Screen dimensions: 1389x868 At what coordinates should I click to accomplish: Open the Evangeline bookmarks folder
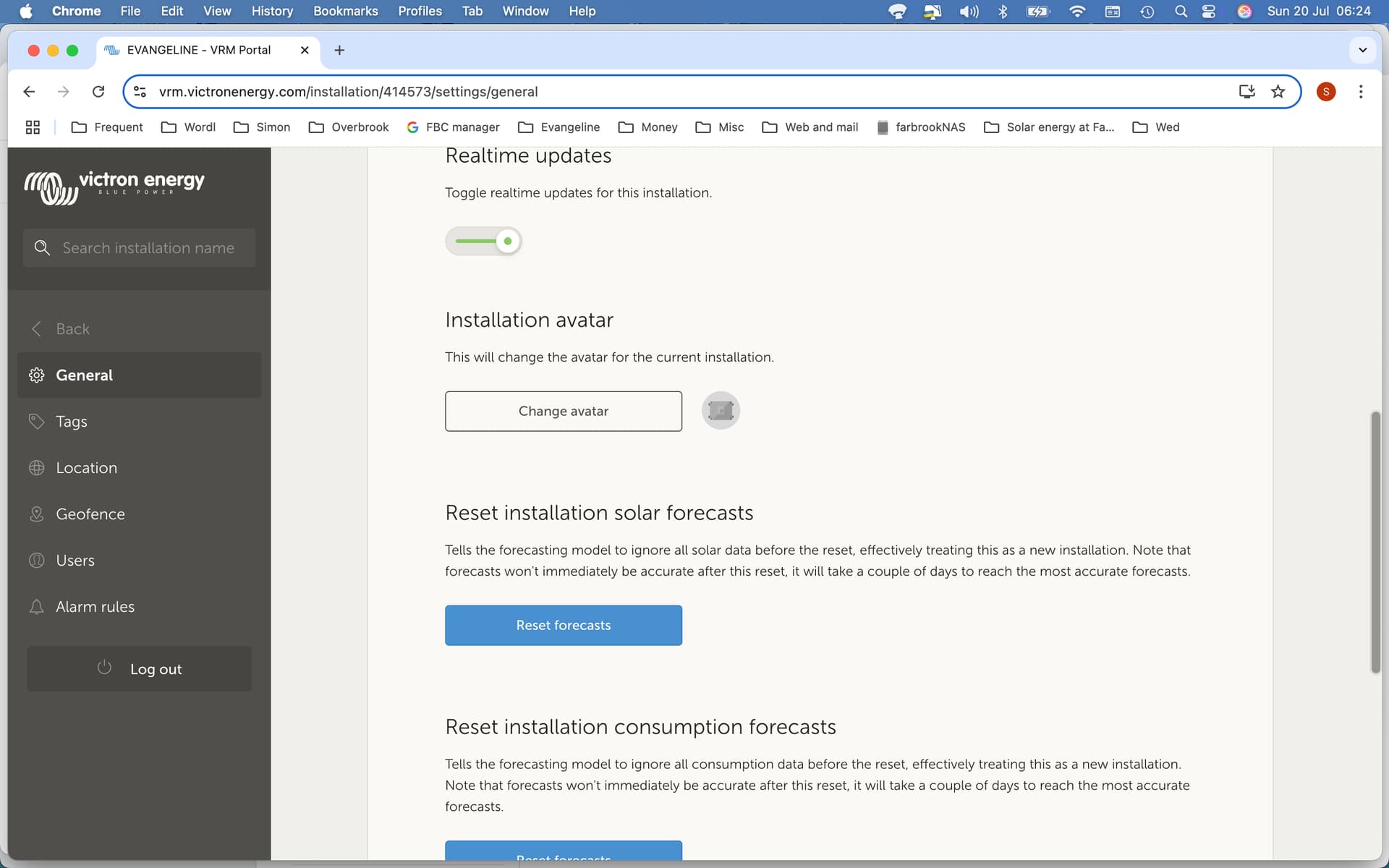pos(559,127)
